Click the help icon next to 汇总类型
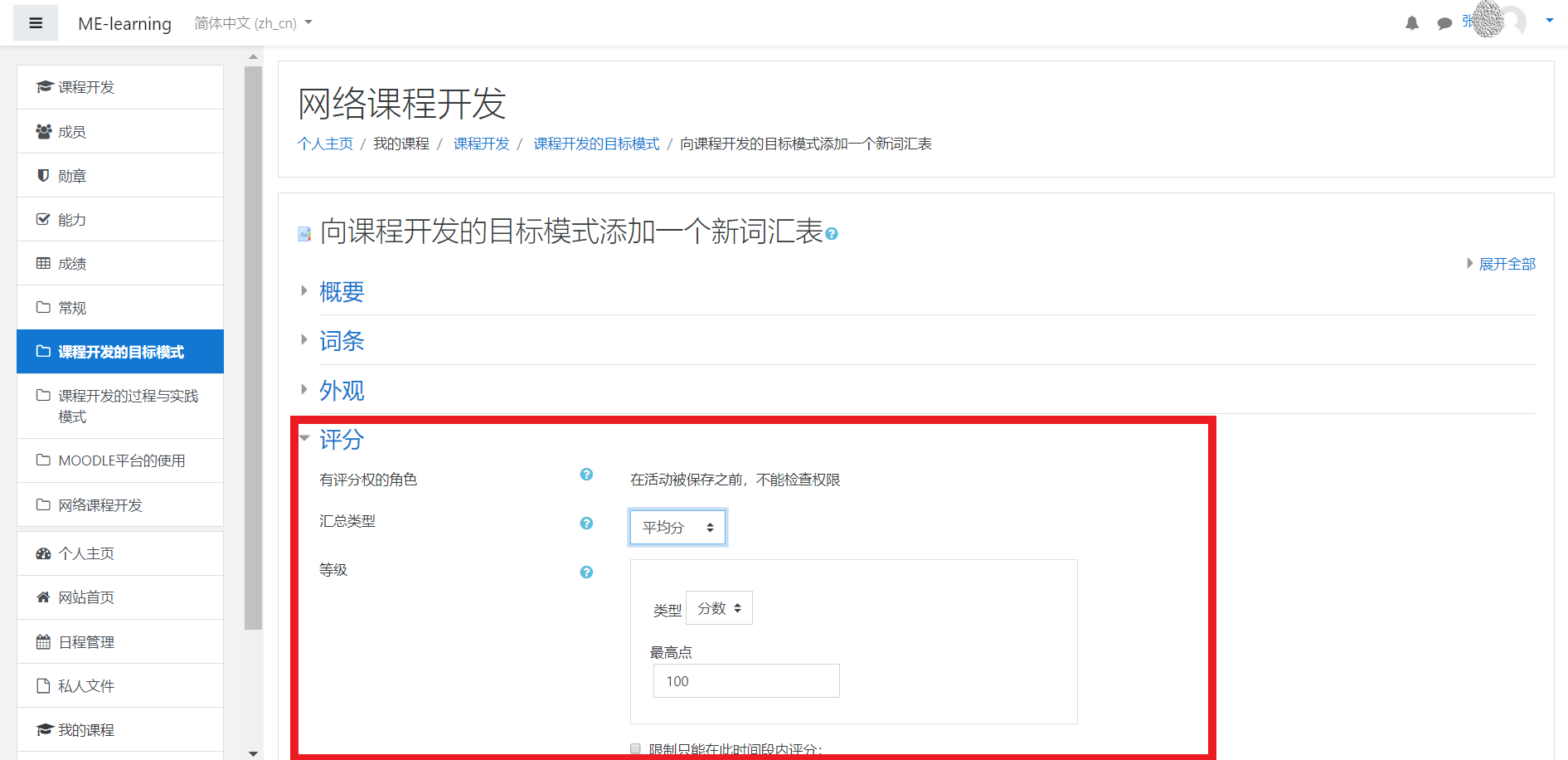This screenshot has height=760, width=1568. (586, 524)
